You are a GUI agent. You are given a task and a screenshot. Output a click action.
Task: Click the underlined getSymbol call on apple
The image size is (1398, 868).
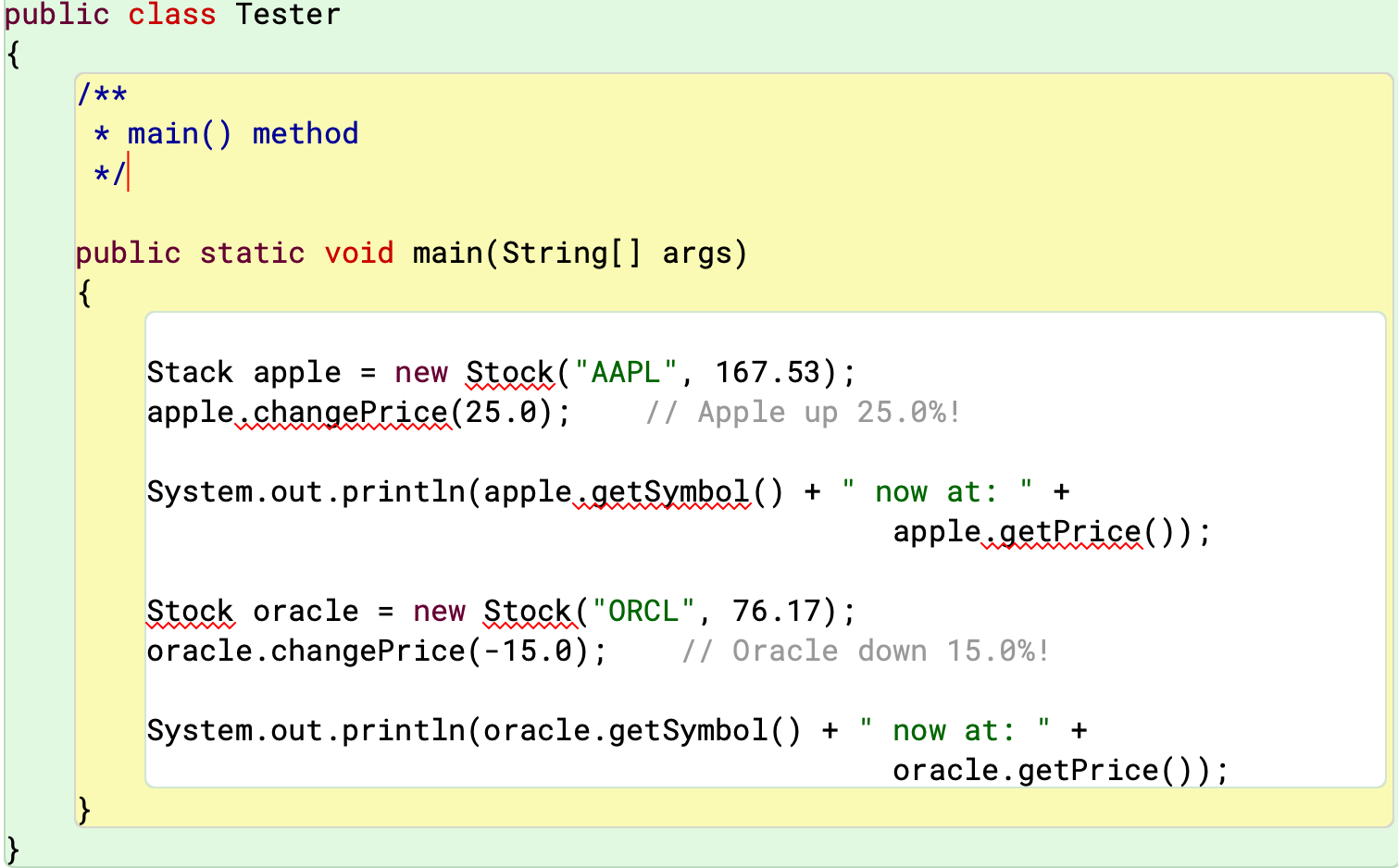coord(662,491)
